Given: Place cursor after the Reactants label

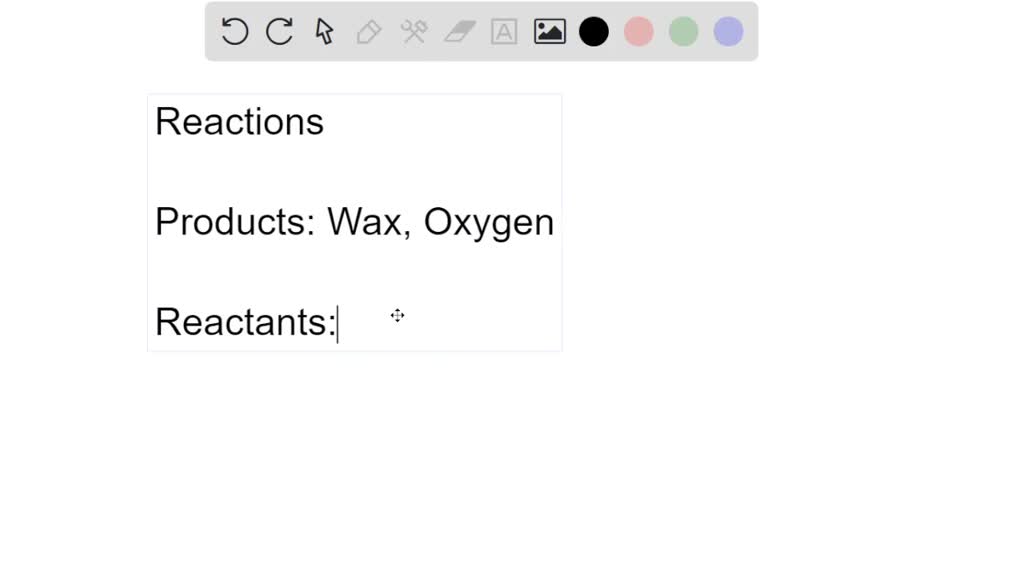Looking at the screenshot, I should tap(338, 322).
